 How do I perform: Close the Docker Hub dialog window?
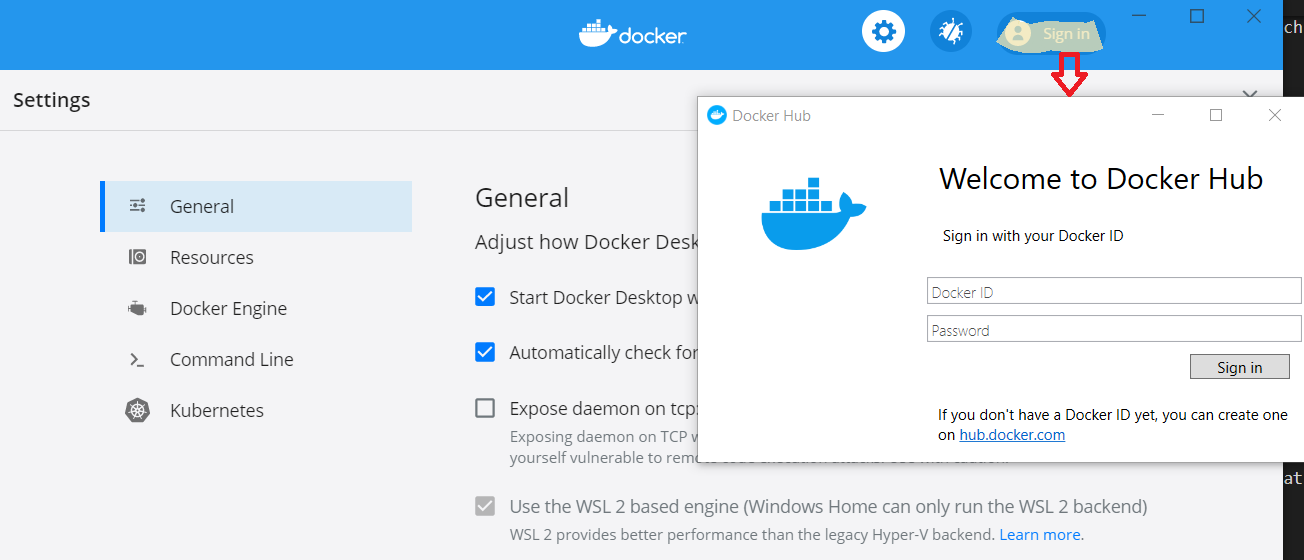point(1274,115)
